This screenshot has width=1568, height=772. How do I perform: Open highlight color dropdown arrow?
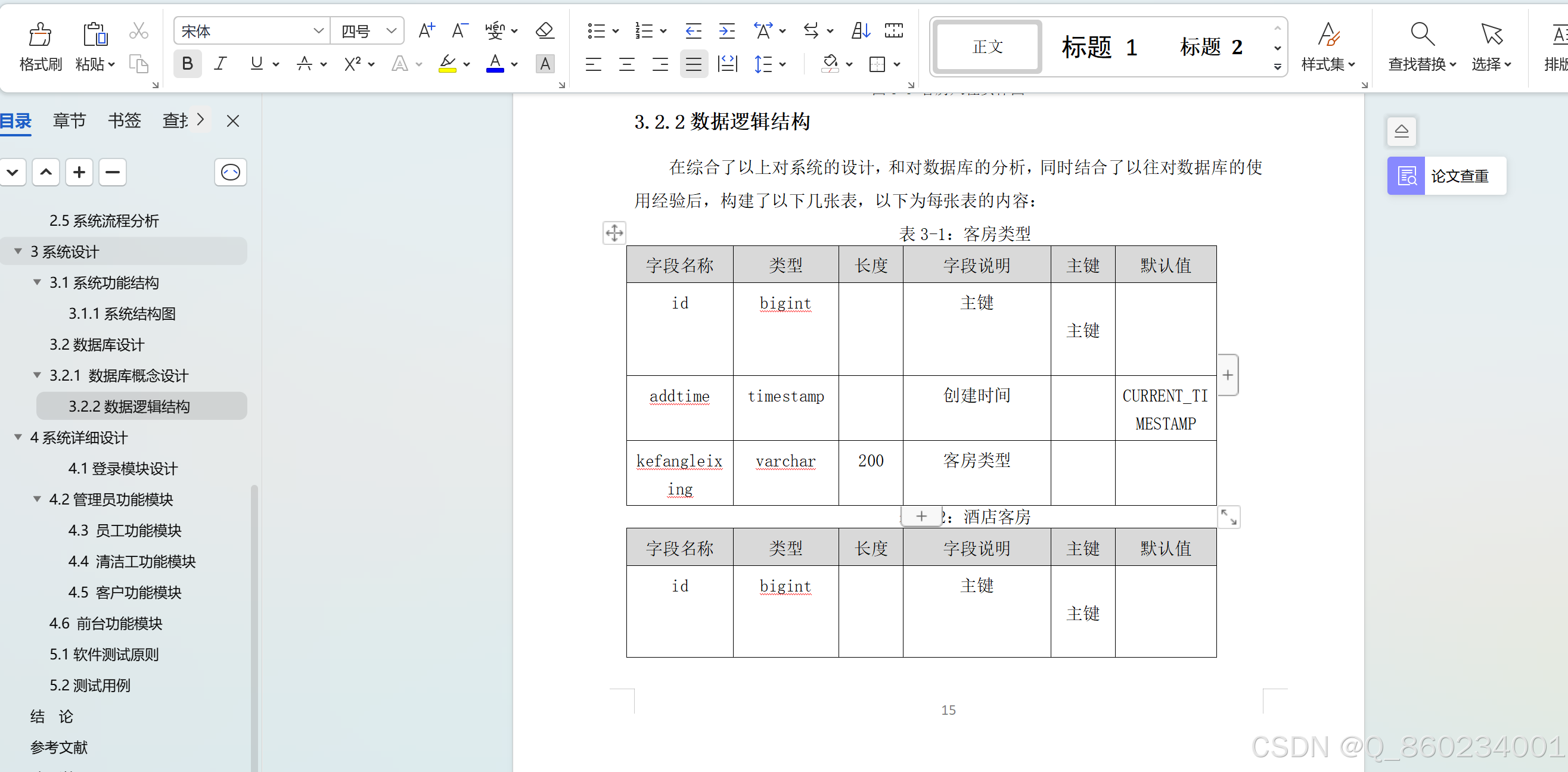tap(467, 64)
